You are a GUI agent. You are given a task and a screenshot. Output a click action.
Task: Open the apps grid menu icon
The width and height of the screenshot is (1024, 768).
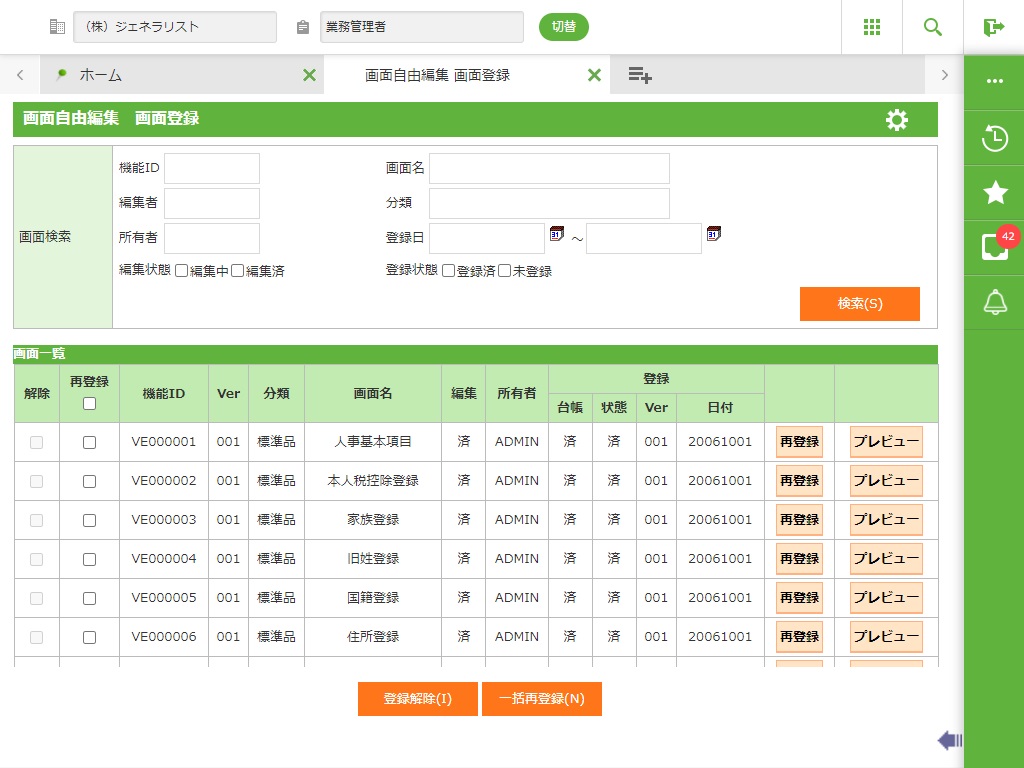[872, 27]
